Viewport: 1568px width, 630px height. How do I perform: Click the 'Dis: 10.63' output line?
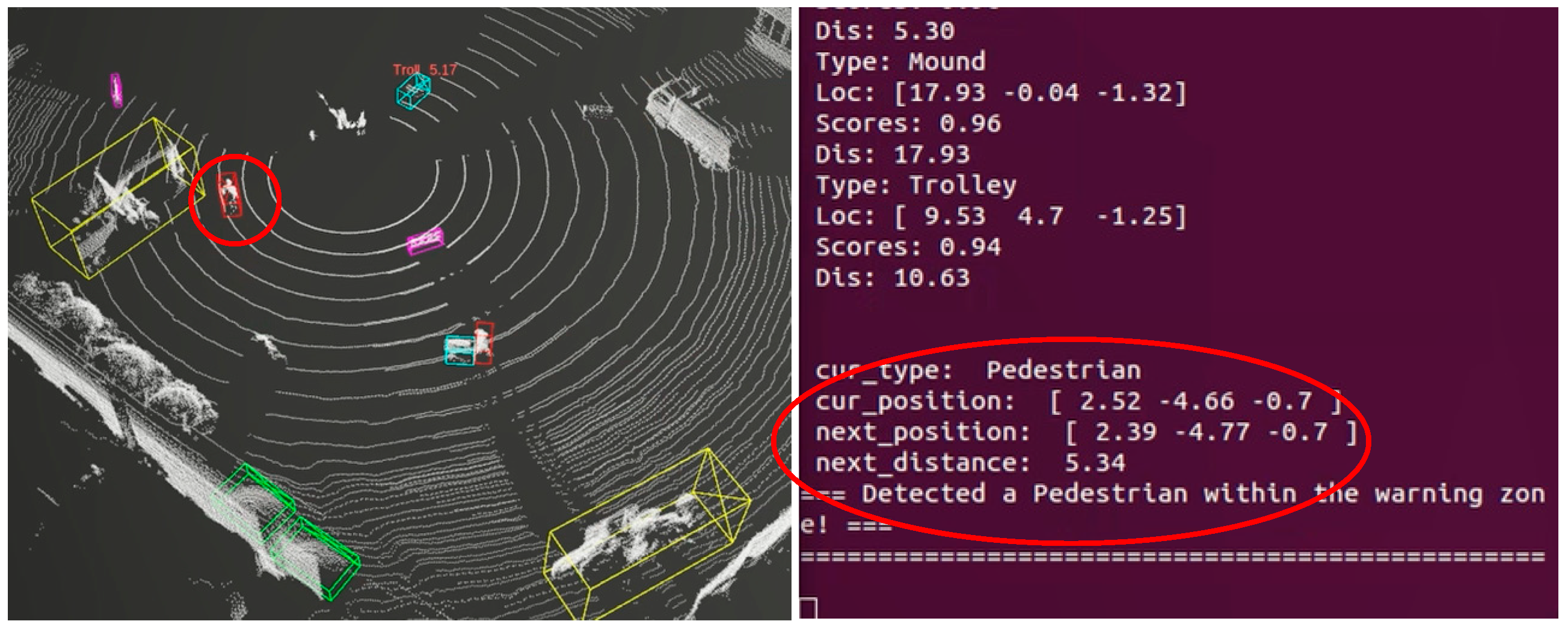pyautogui.click(x=892, y=278)
